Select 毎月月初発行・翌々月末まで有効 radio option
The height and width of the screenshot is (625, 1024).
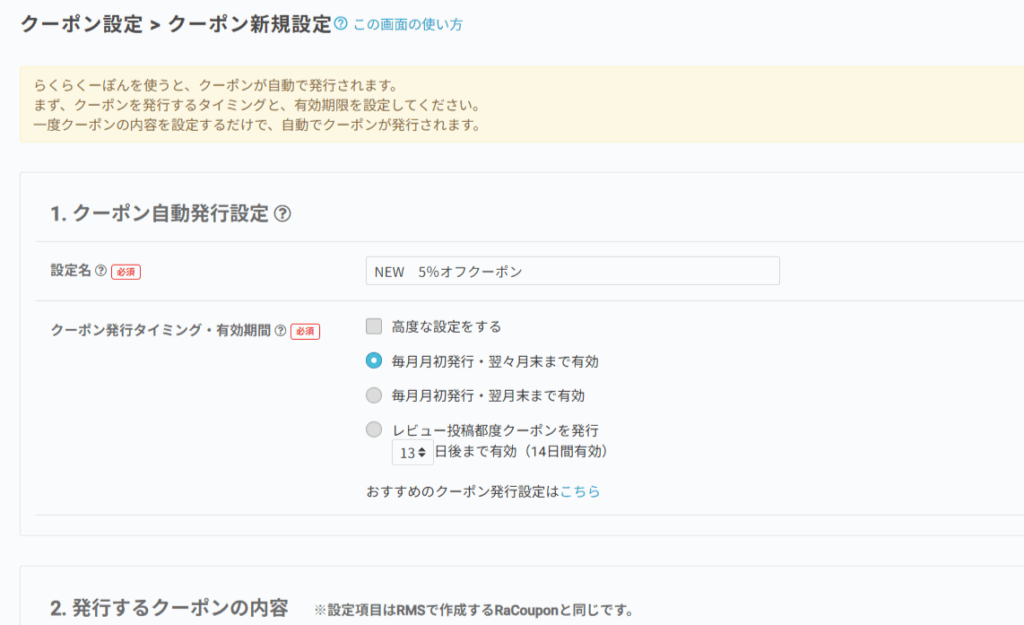(374, 361)
